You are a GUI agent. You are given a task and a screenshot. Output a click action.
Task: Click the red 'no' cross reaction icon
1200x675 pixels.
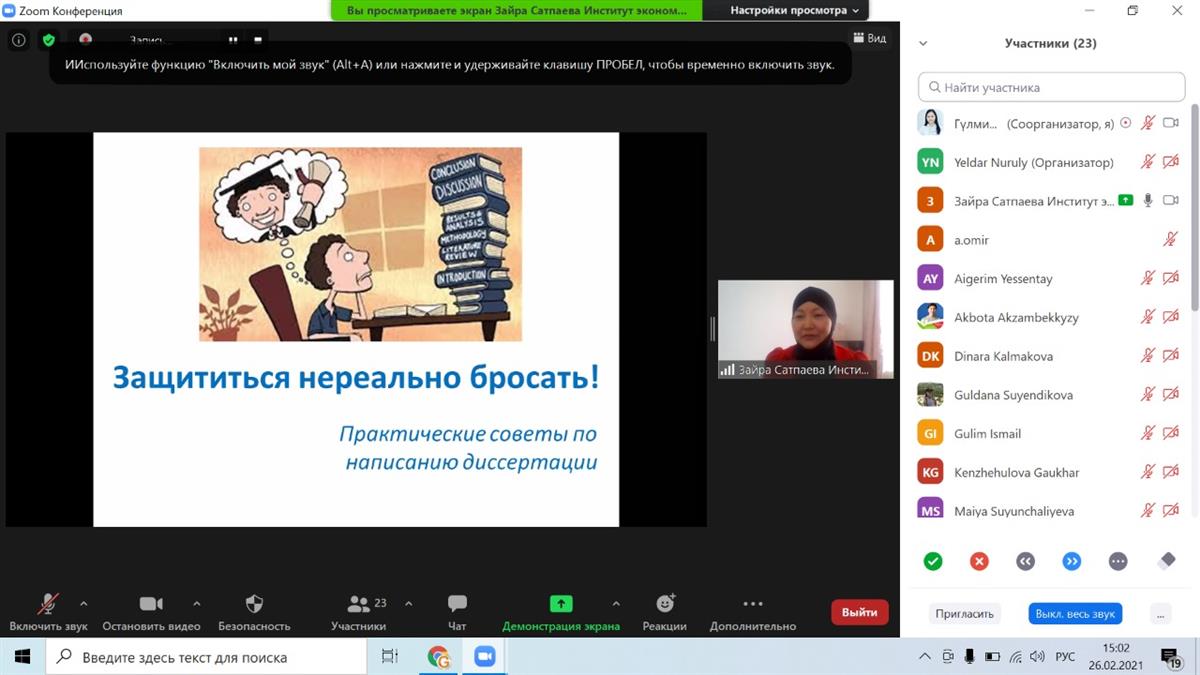(979, 562)
